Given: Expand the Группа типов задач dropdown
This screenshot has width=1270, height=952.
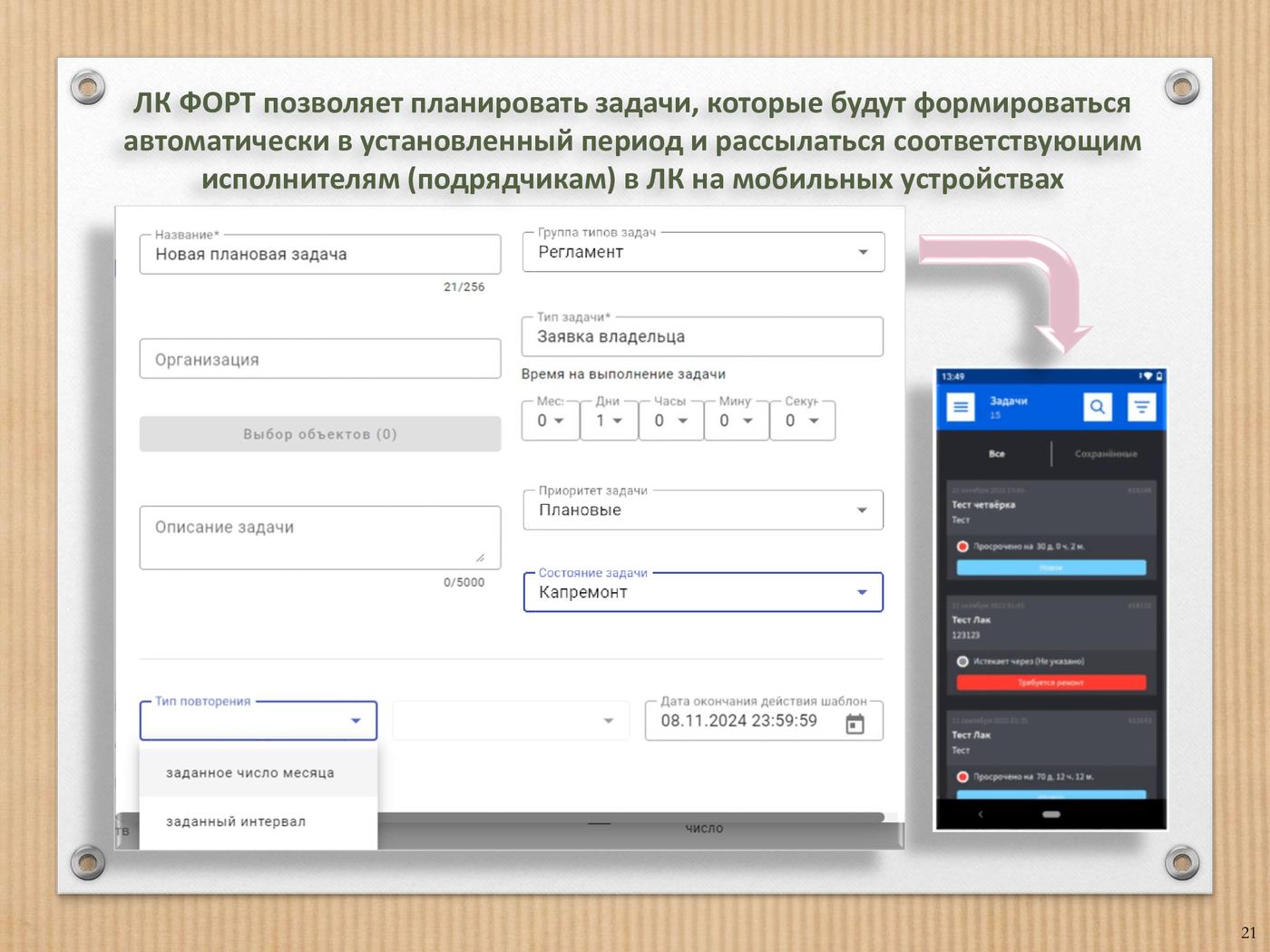Looking at the screenshot, I should pyautogui.click(x=703, y=252).
